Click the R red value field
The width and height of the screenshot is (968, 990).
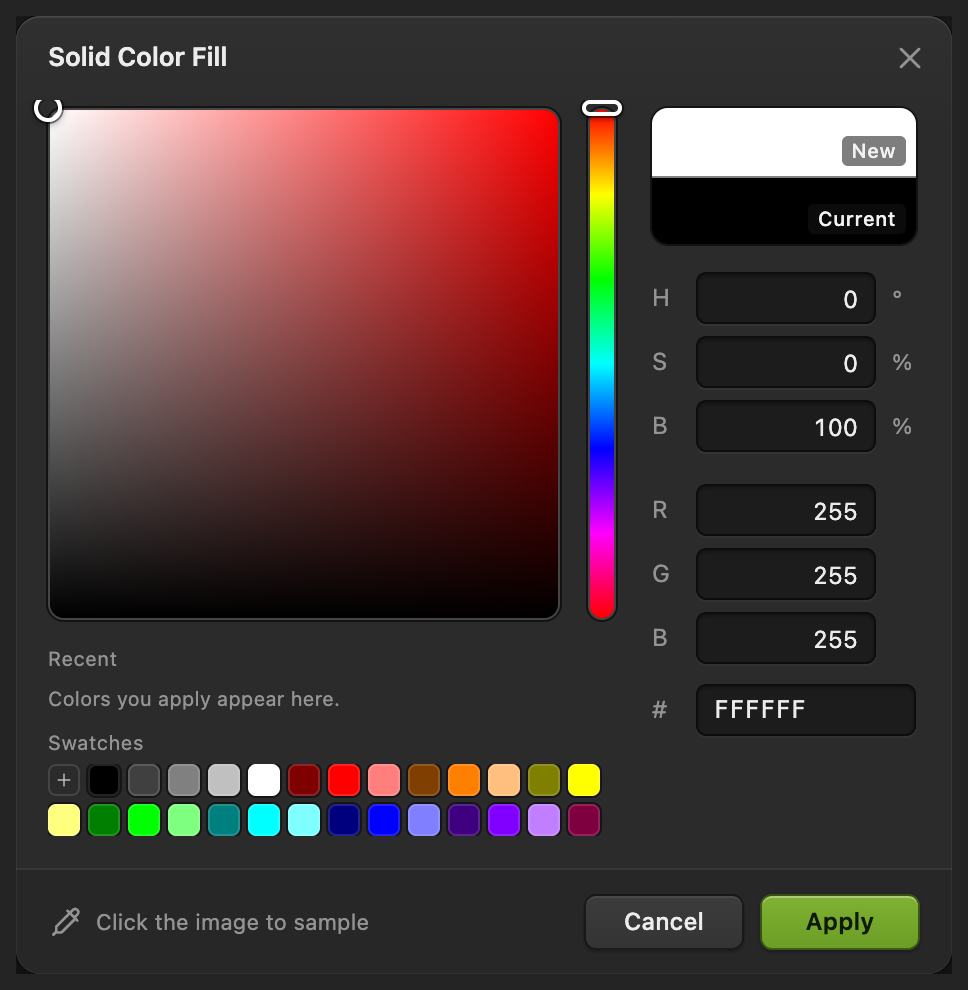[786, 510]
